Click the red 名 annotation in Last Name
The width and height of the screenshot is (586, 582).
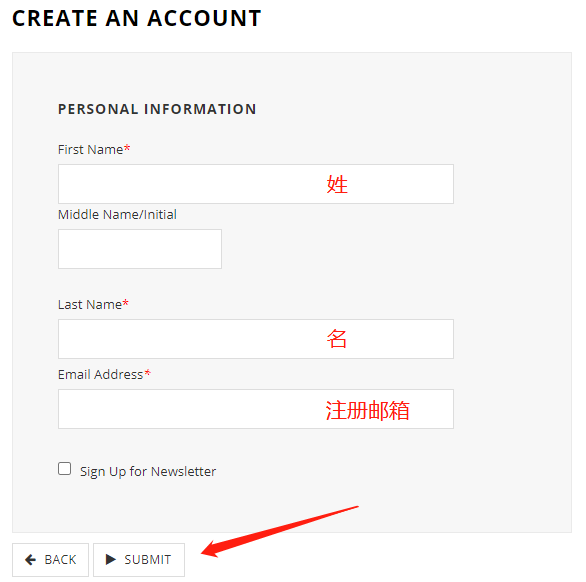(337, 339)
